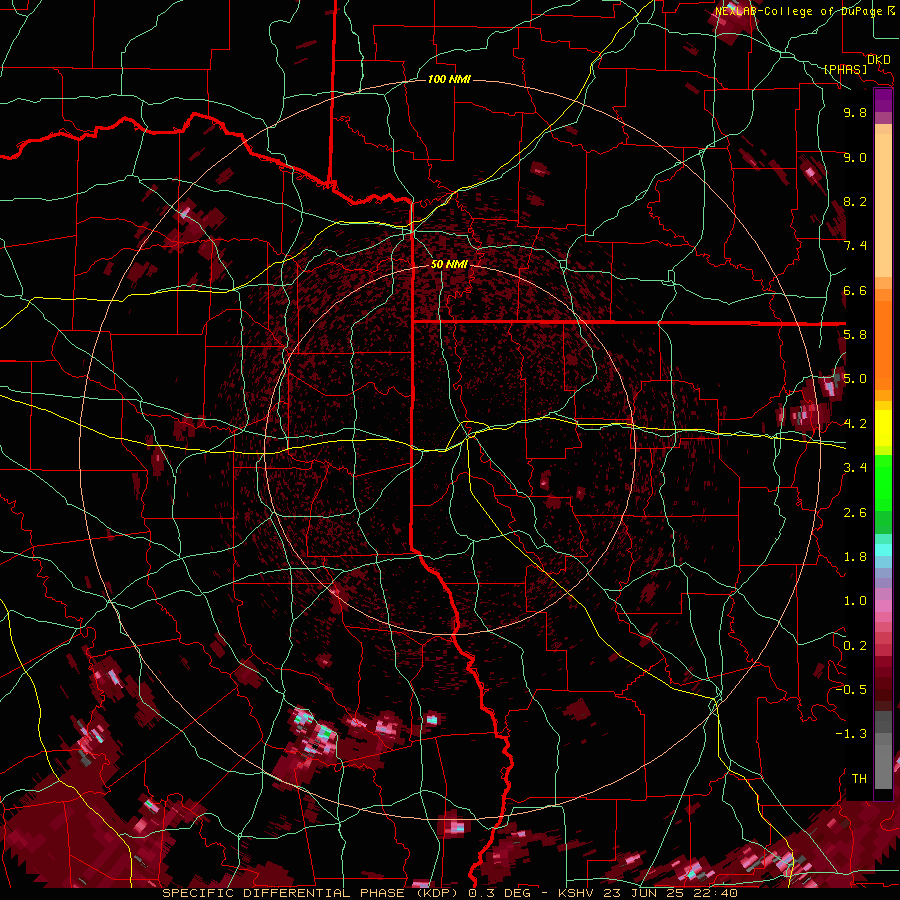Click the 8.2 value on the scale

[x=855, y=201]
